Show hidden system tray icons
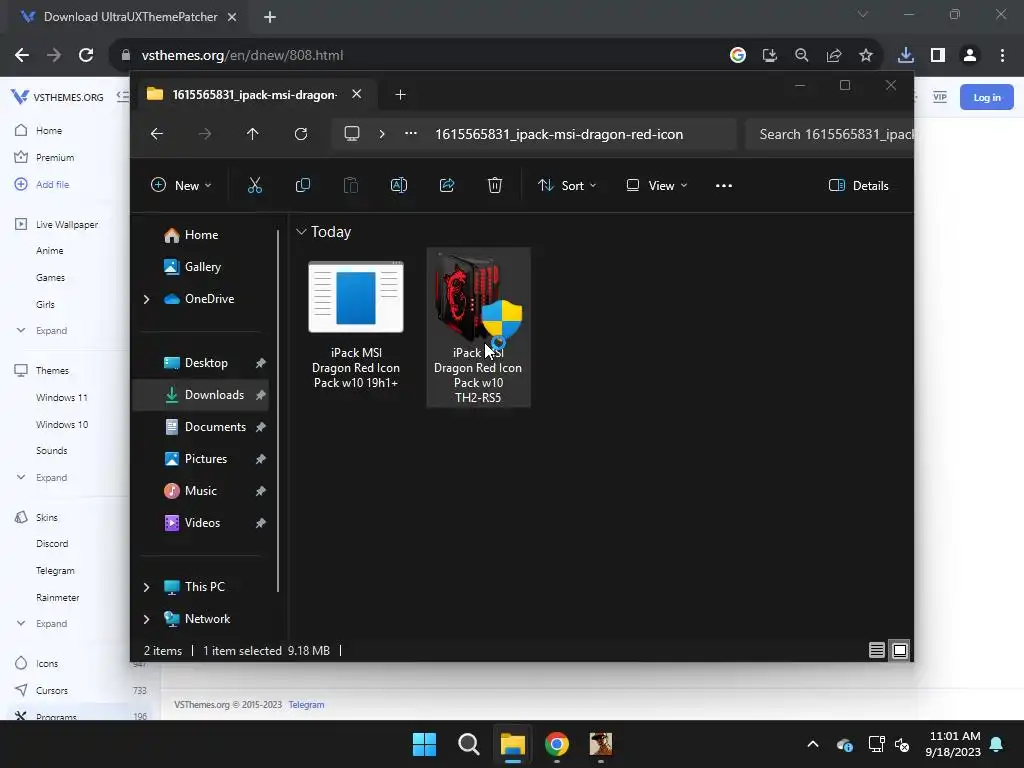1024x768 pixels. (813, 744)
